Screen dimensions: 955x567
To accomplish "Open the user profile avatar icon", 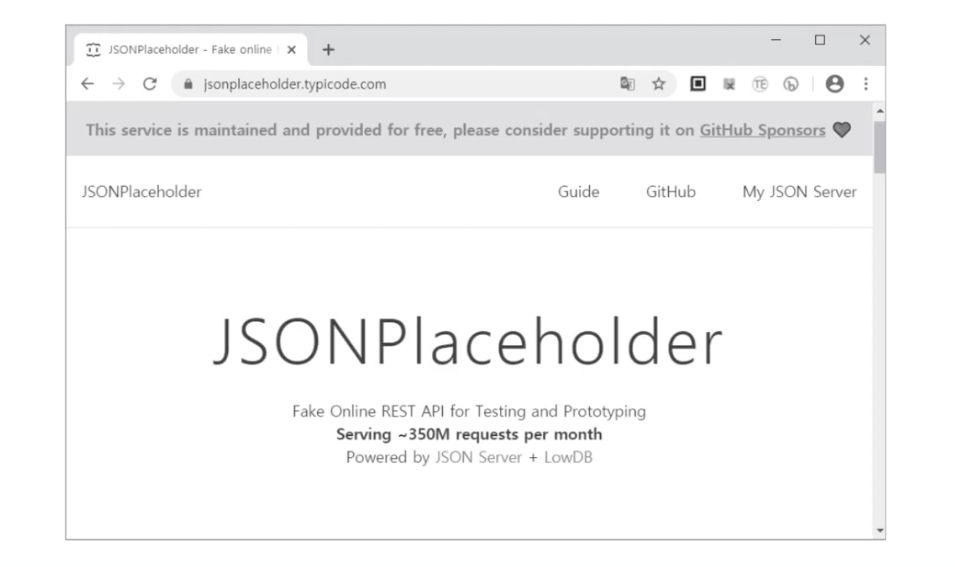I will click(x=834, y=83).
